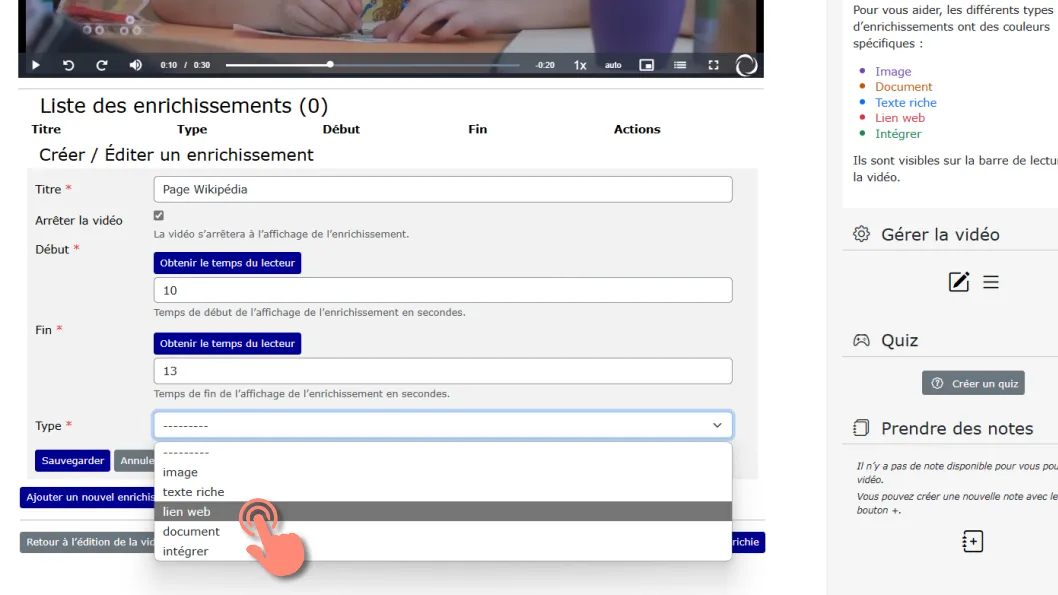1058x595 pixels.
Task: Skip forward with forward icon
Action: [x=102, y=65]
